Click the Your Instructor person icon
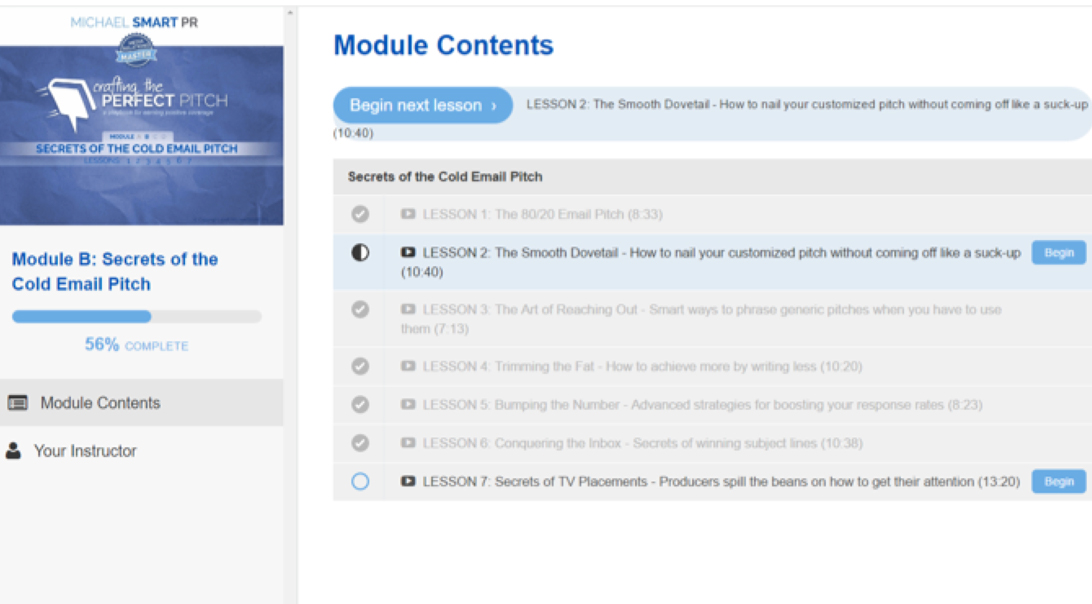The image size is (1092, 604). (x=13, y=451)
